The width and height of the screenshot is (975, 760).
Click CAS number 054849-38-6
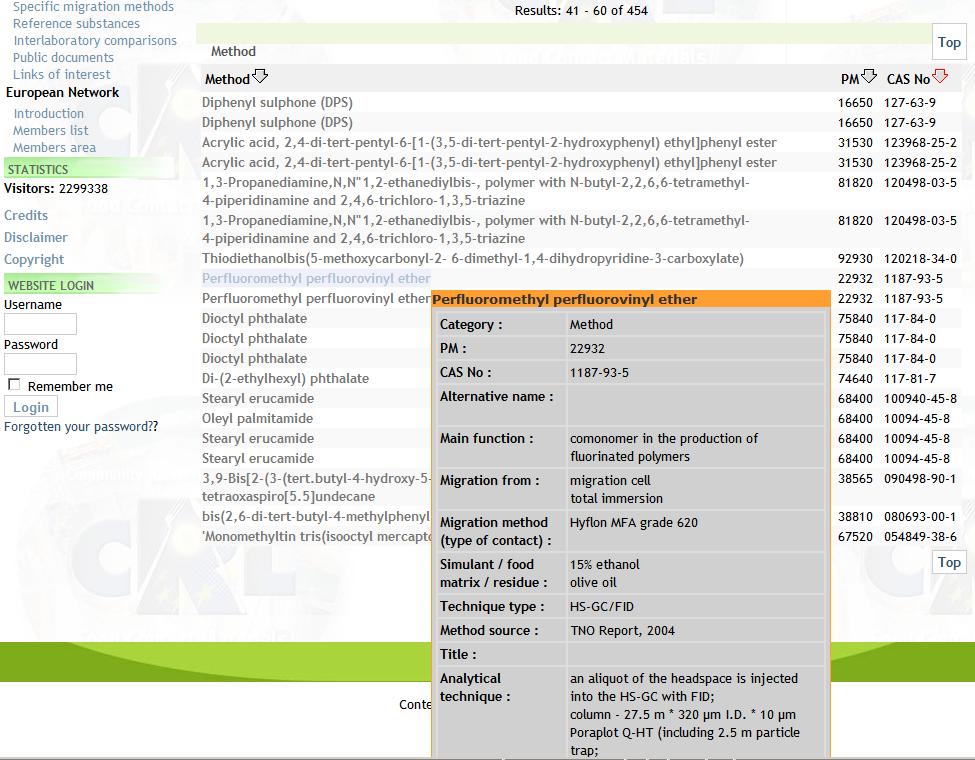coord(920,537)
